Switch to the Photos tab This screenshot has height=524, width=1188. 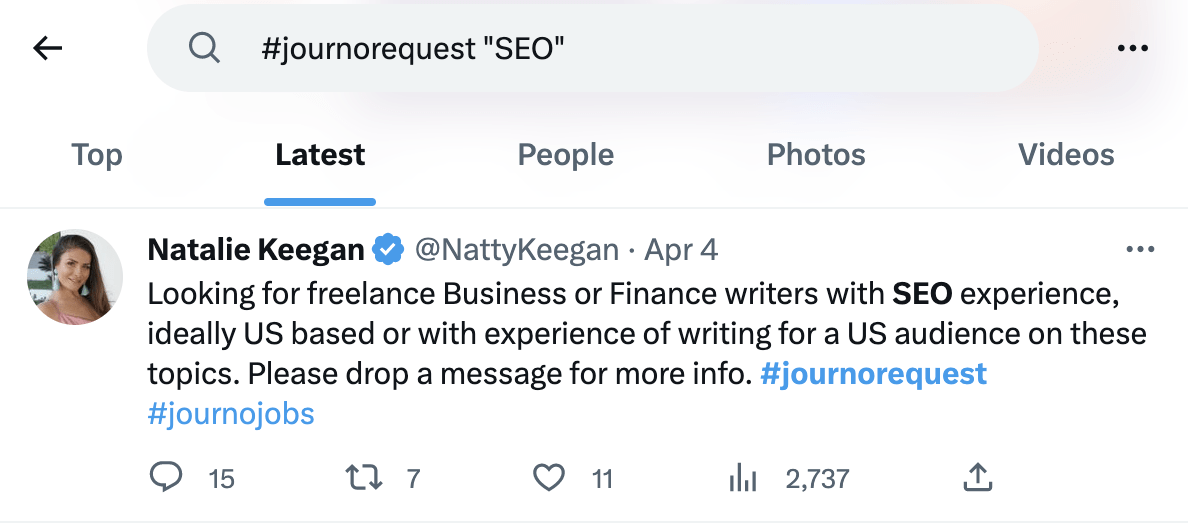click(x=816, y=155)
